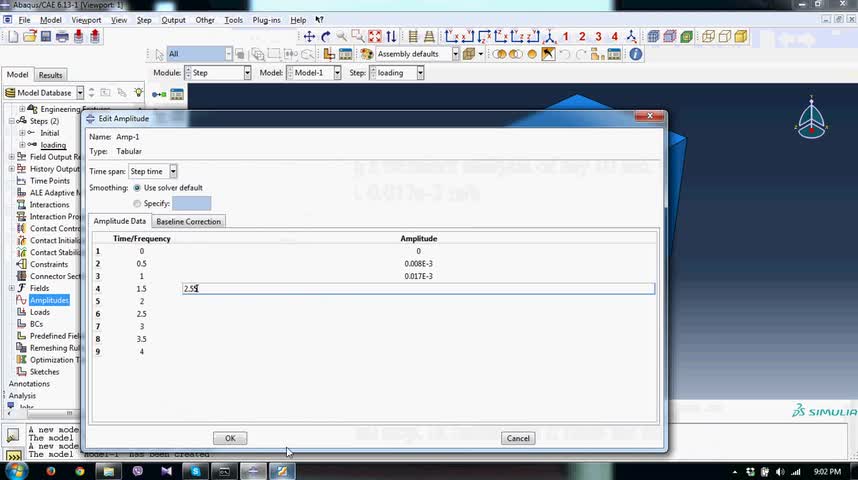Viewport: 858px width, 480px height.
Task: Select the Pan View tool
Action: [x=309, y=37]
